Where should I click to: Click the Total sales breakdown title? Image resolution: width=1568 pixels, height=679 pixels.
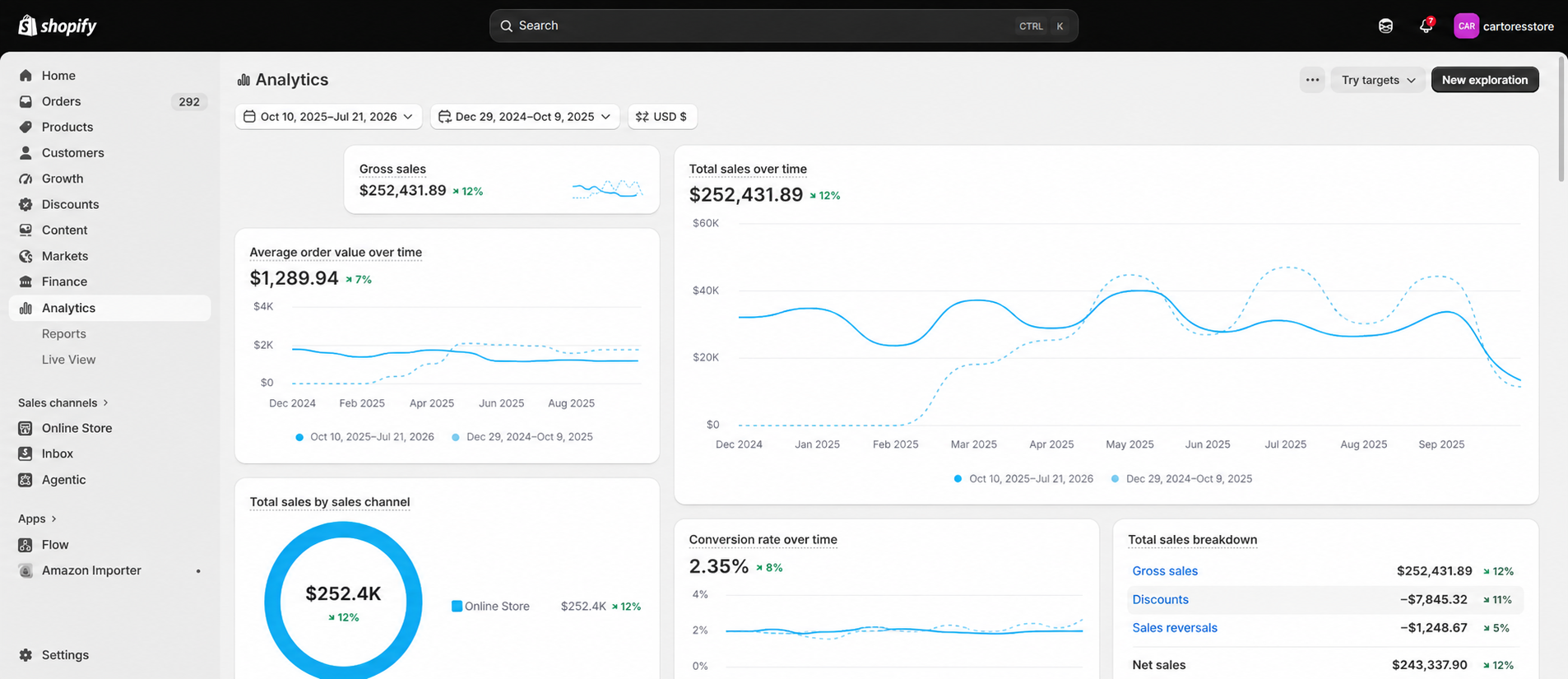[1192, 540]
